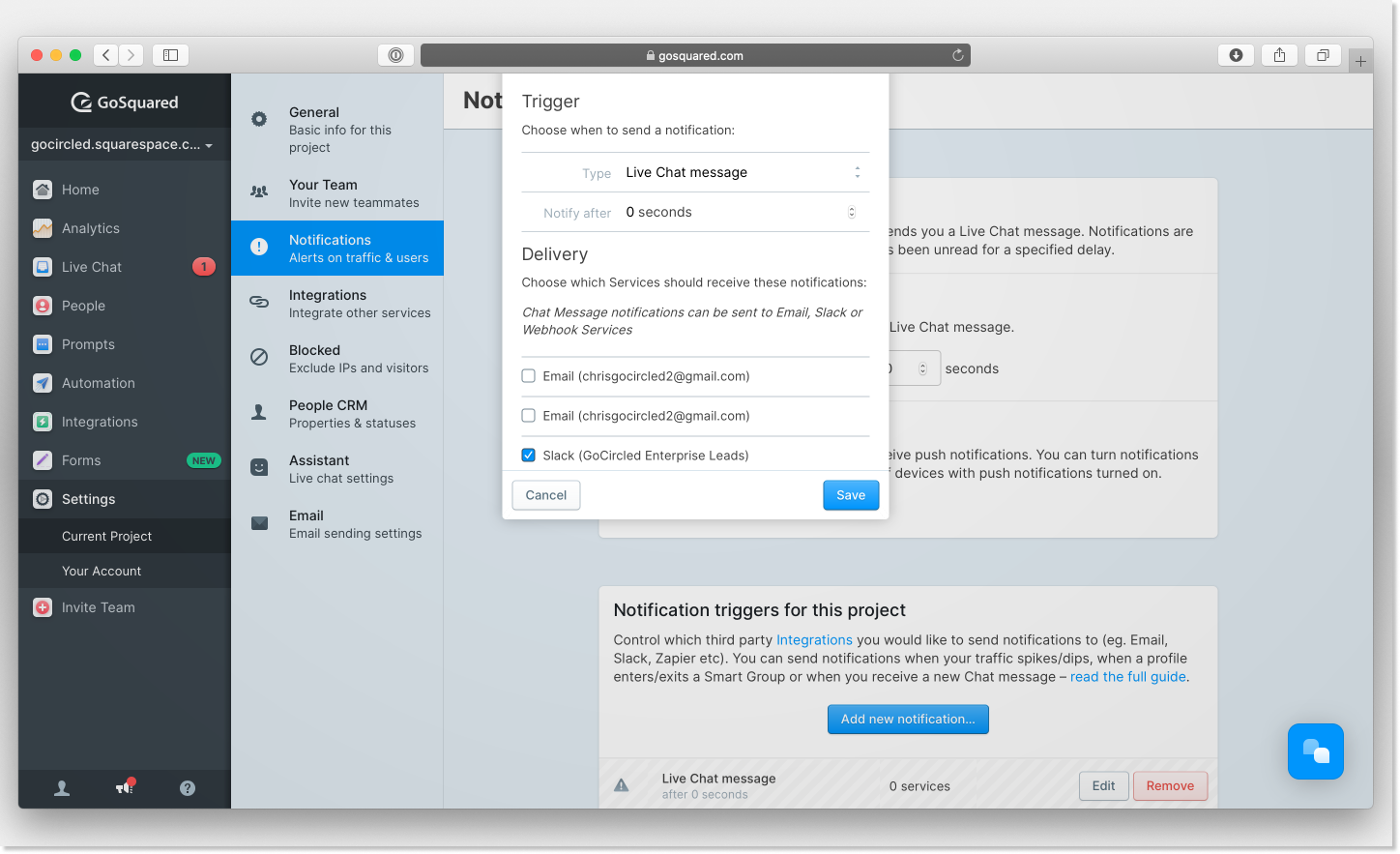Open Live Chat in the sidebar
Image resolution: width=1400 pixels, height=854 pixels.
coord(124,267)
